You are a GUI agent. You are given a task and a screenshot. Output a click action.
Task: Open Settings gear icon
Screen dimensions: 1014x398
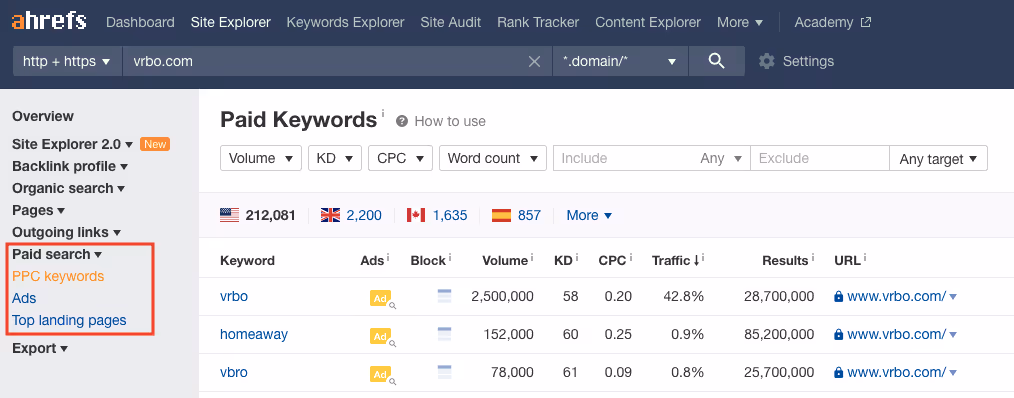(x=766, y=61)
